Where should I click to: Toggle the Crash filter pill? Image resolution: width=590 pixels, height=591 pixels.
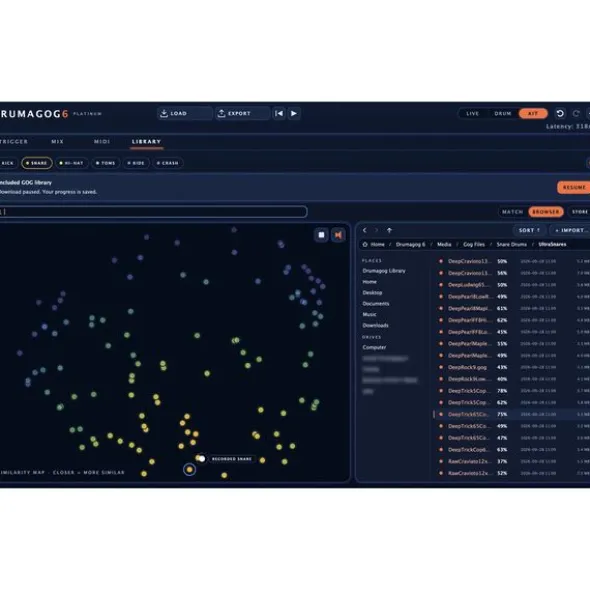point(168,163)
